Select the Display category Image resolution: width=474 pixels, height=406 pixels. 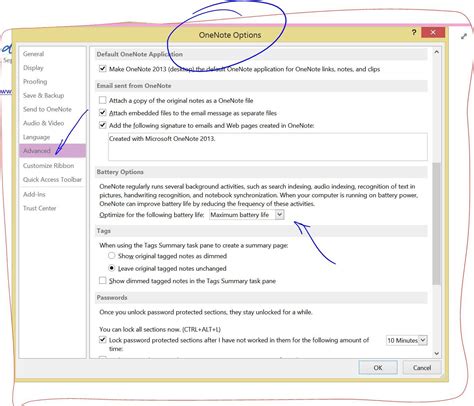[33, 68]
